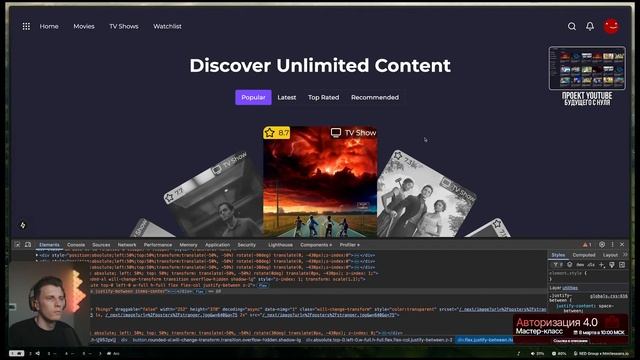Open the Watchlist nav link
Viewport: 640px width, 360px height.
[x=167, y=26]
